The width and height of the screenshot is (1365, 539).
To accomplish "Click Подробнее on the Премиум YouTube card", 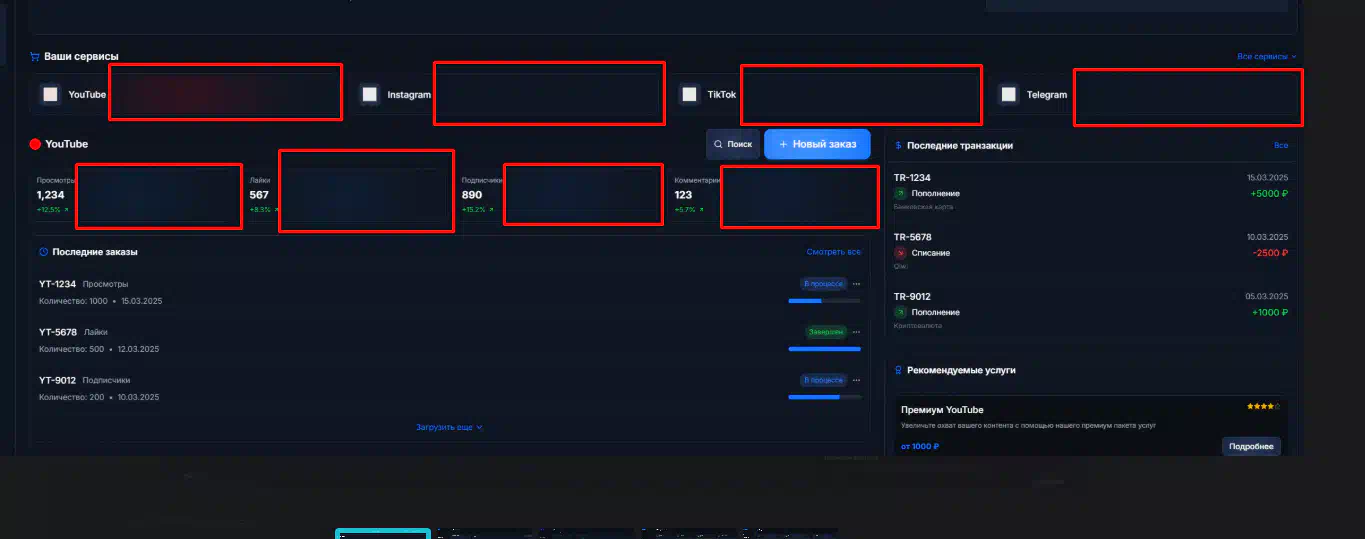I will [1251, 446].
